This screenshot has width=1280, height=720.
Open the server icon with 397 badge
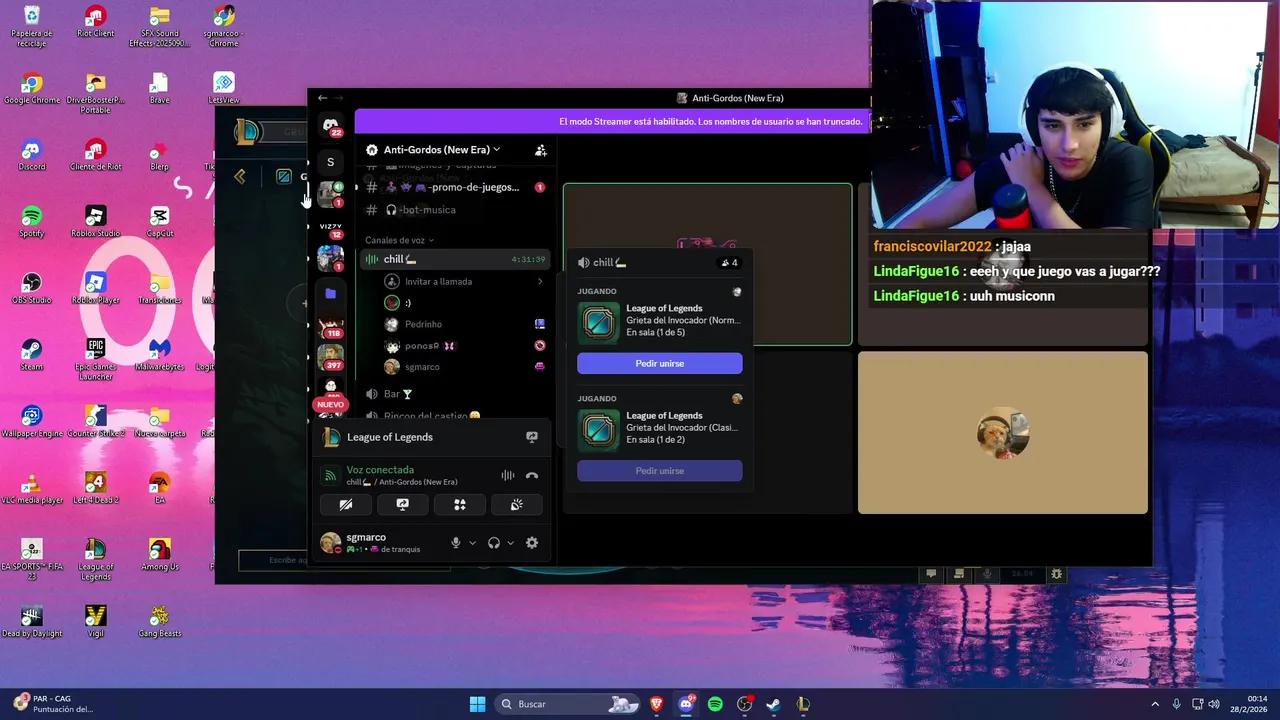(x=330, y=357)
